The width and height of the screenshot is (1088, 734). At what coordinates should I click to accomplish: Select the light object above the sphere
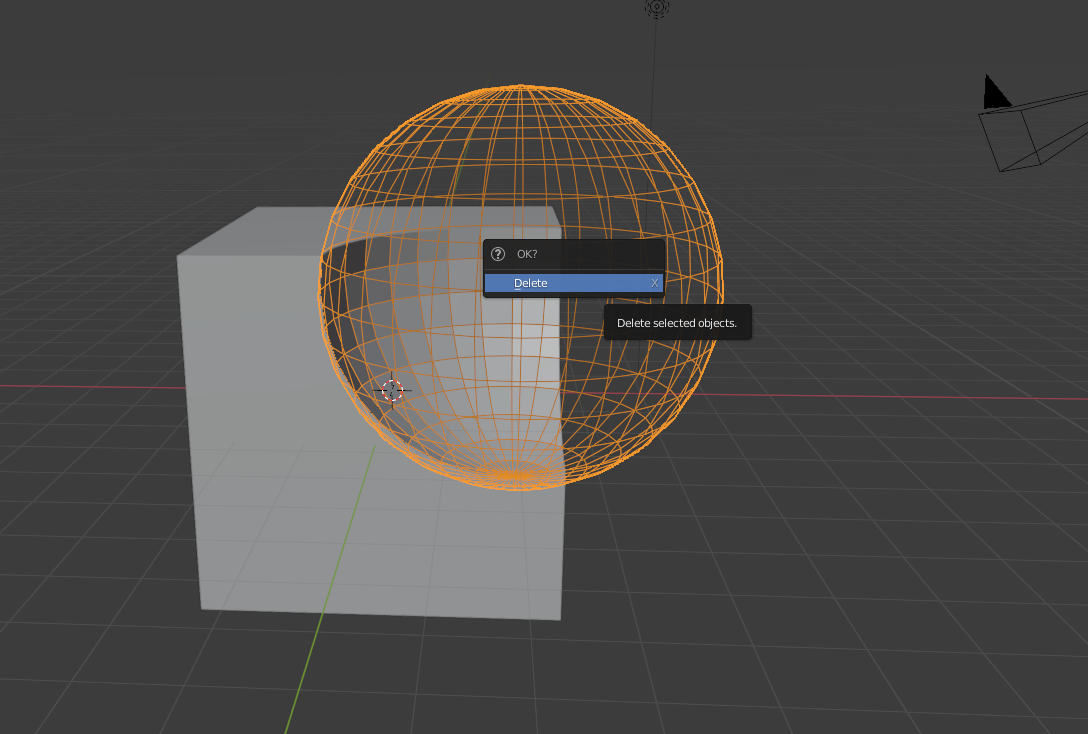click(656, 8)
